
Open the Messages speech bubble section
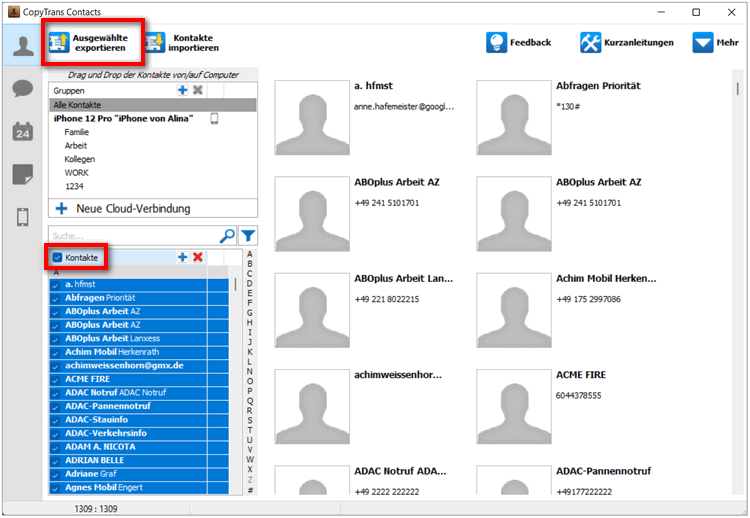tap(23, 88)
